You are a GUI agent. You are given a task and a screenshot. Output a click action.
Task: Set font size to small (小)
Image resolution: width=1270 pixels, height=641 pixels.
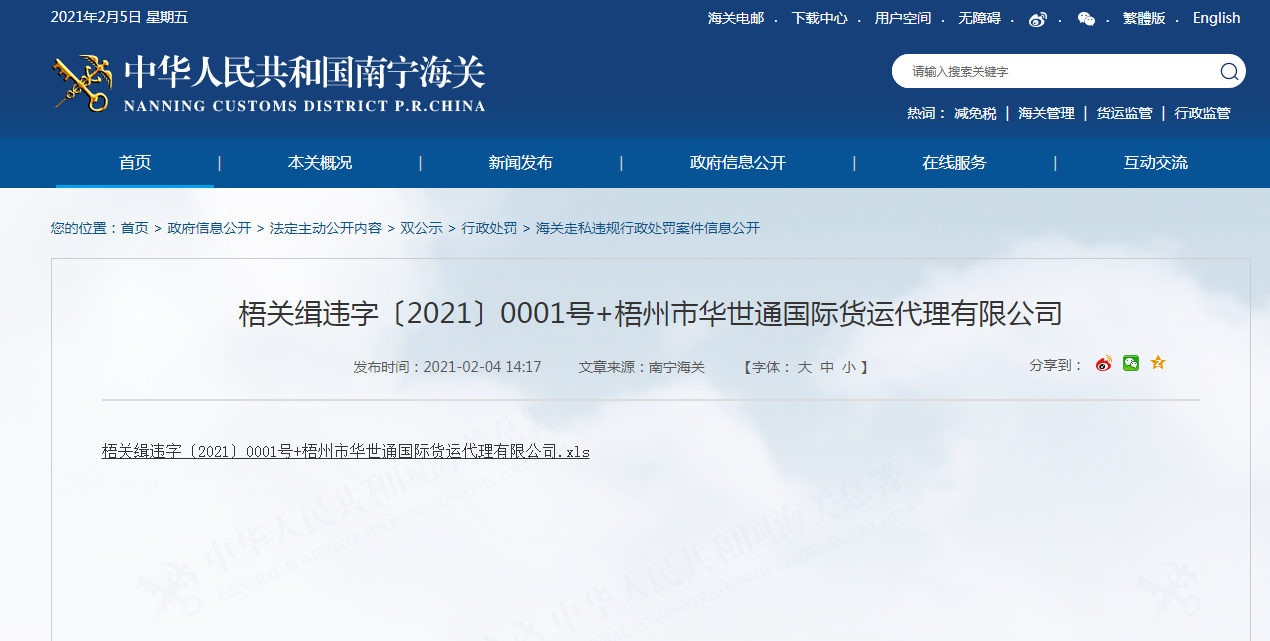coord(849,367)
